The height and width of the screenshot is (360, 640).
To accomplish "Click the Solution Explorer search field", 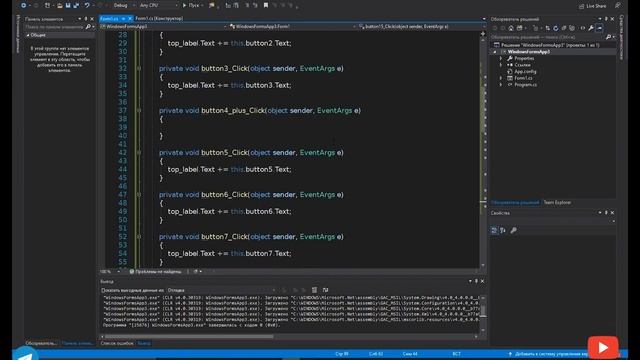I will 547,37.
